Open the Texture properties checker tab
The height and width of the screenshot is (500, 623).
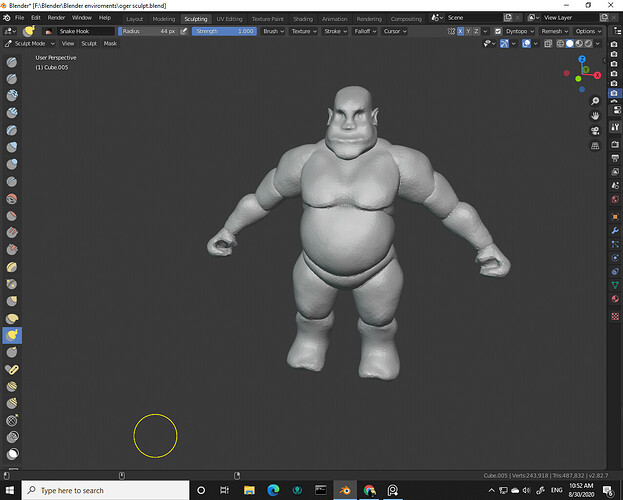pyautogui.click(x=614, y=316)
